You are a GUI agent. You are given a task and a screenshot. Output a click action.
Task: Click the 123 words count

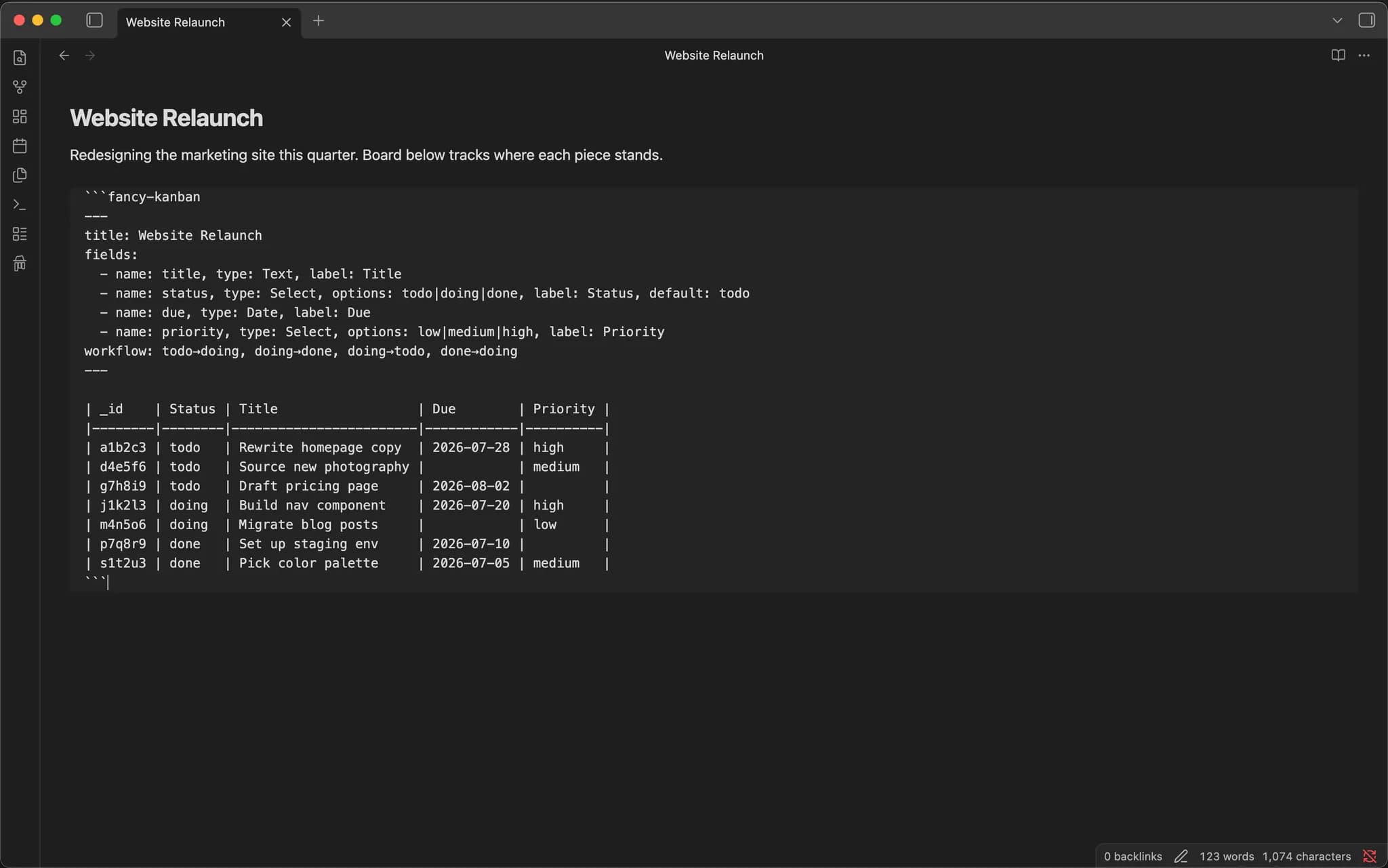(x=1226, y=856)
